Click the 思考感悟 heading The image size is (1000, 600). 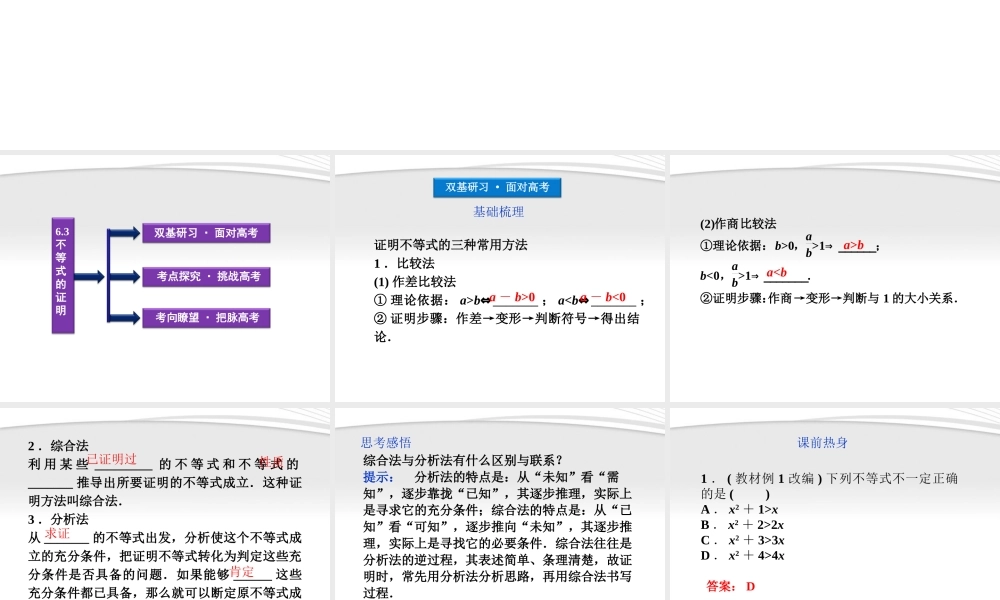[386, 443]
